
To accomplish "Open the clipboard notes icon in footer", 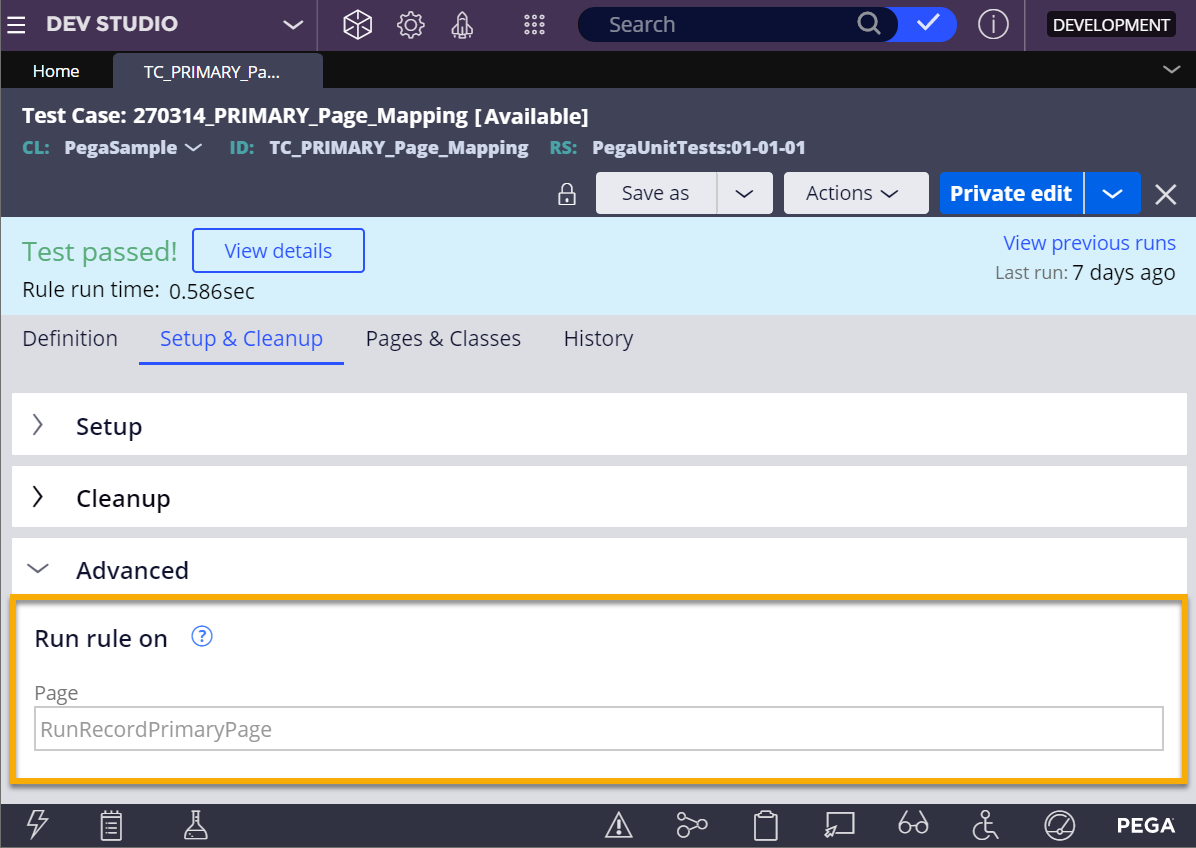I will click(112, 825).
